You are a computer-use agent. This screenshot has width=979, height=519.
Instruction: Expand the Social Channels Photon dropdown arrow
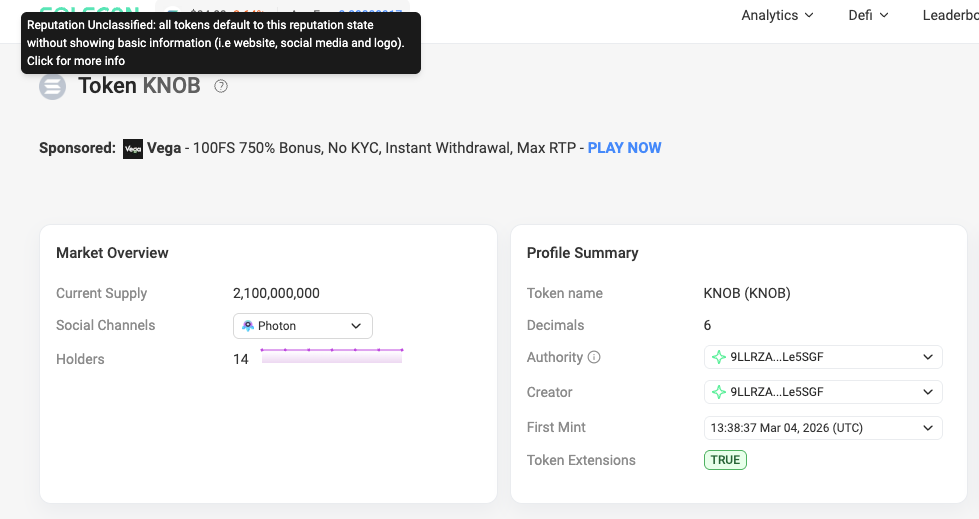(x=356, y=326)
